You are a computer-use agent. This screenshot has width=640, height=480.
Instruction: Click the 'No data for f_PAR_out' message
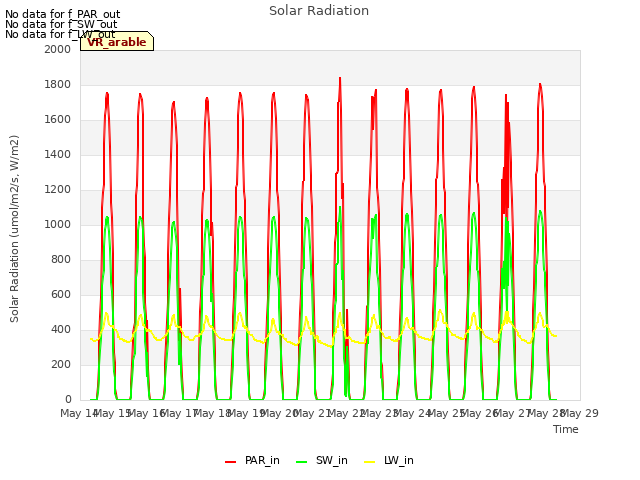click(62, 14)
